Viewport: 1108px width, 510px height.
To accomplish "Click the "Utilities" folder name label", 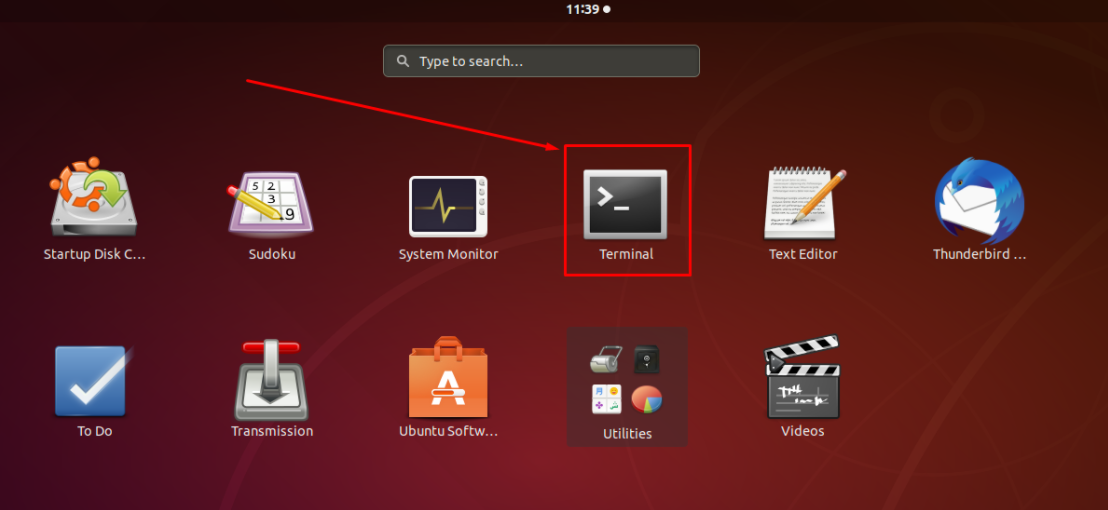I will (x=627, y=434).
